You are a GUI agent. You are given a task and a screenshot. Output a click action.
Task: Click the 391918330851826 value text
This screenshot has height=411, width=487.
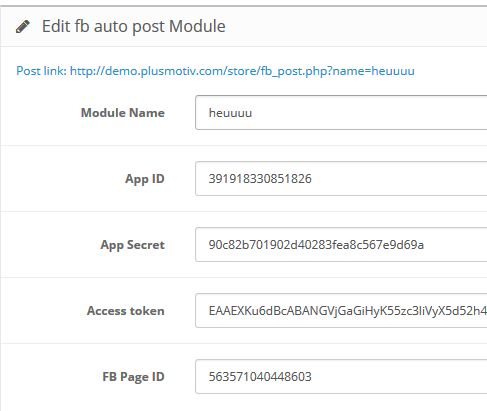260,179
